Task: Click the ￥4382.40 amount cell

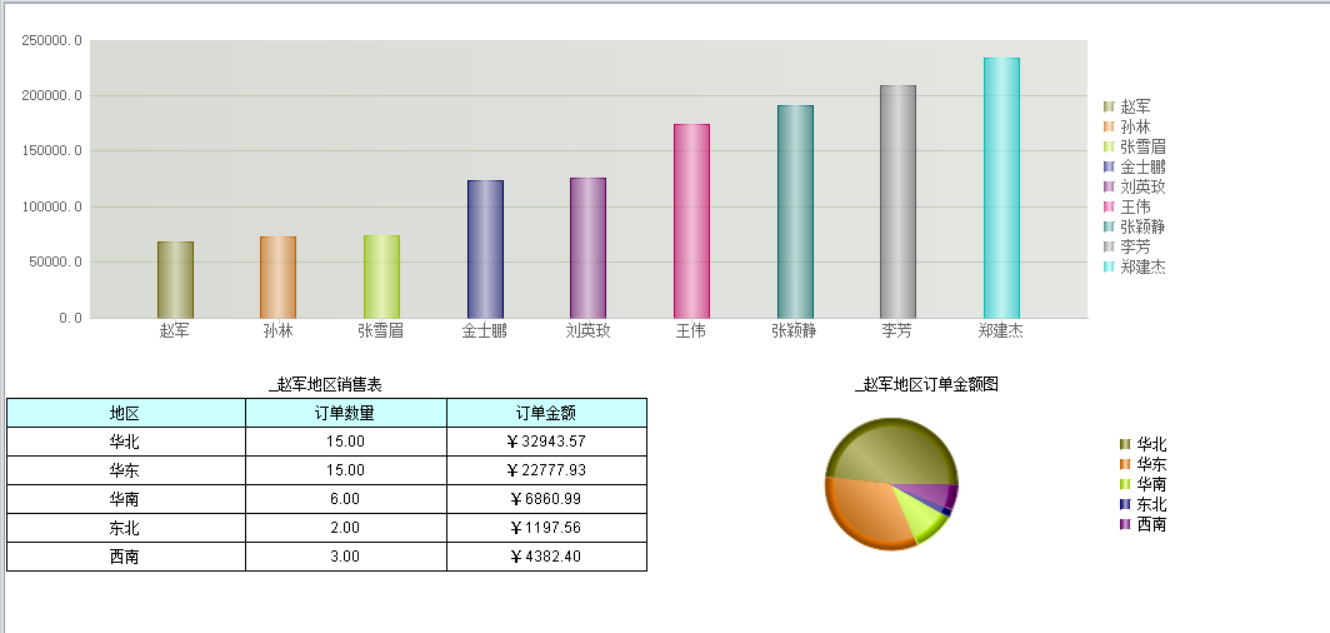Action: (547, 557)
